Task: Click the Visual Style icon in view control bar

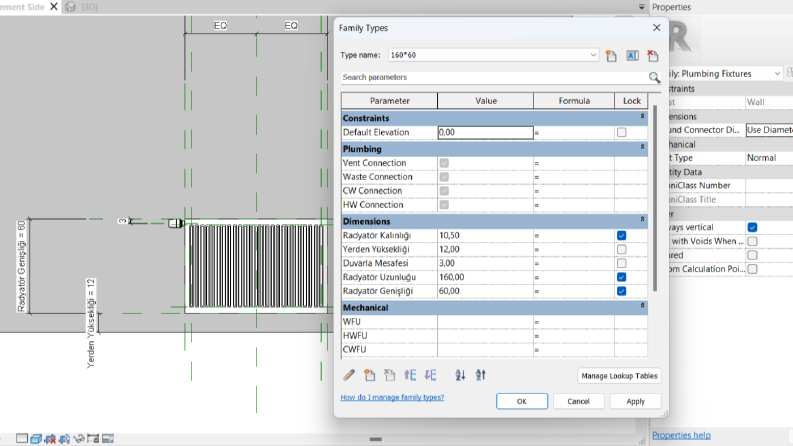Action: (x=22, y=438)
